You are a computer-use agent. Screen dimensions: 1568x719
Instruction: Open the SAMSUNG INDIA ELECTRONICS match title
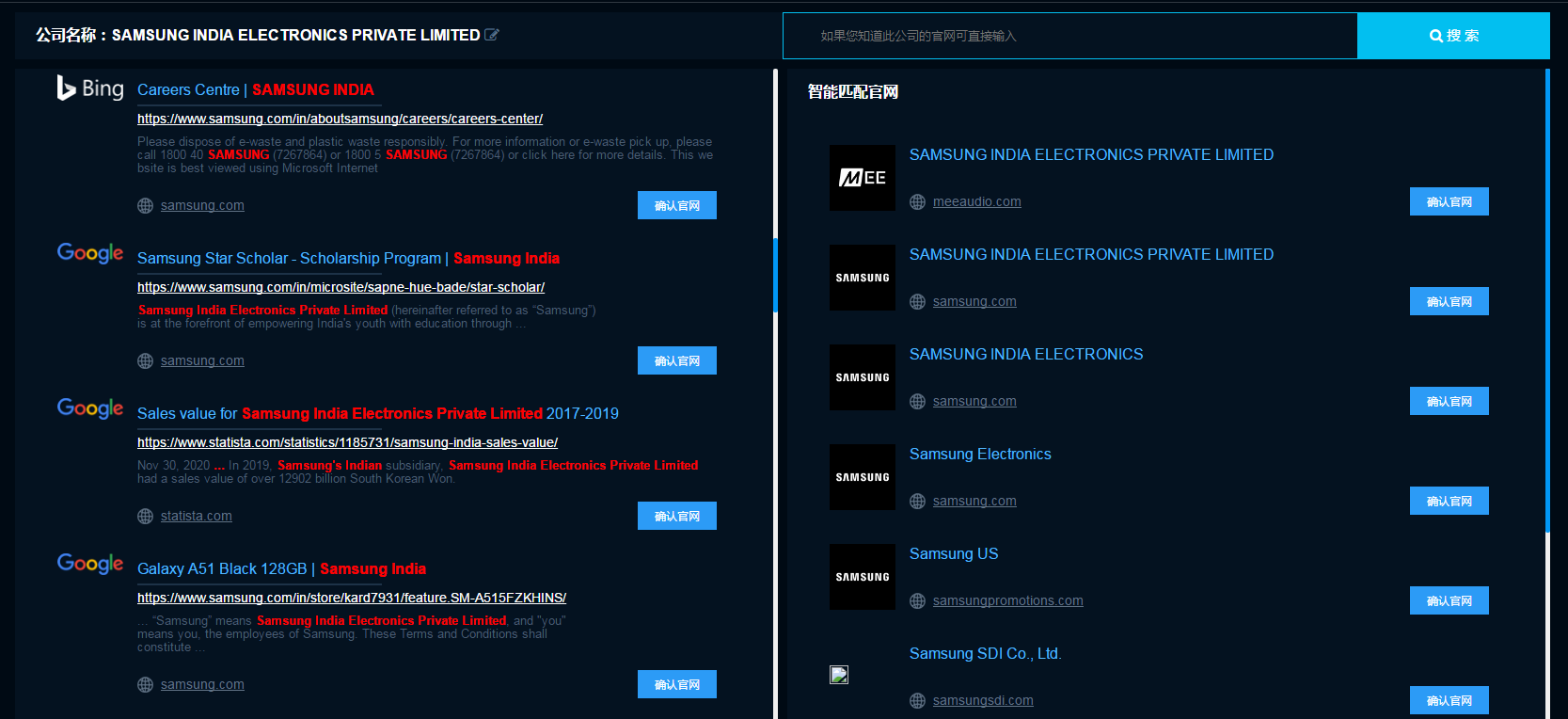pos(1026,354)
